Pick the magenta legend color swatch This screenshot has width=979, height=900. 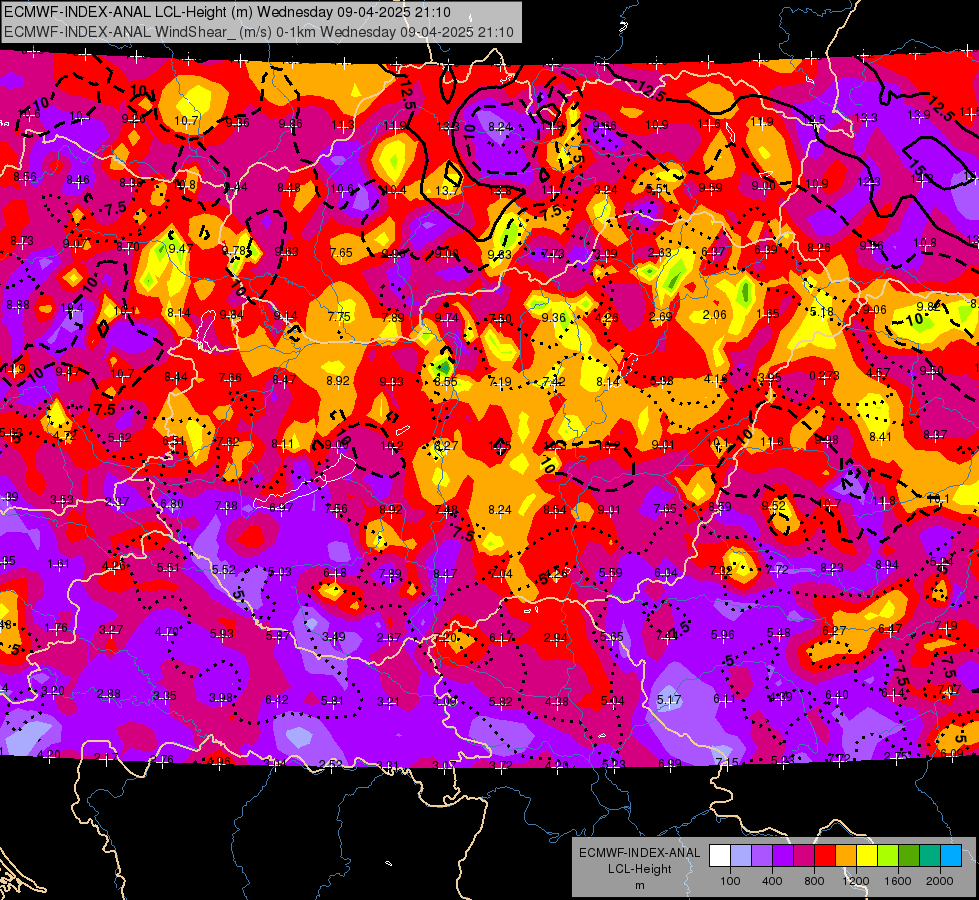click(804, 856)
